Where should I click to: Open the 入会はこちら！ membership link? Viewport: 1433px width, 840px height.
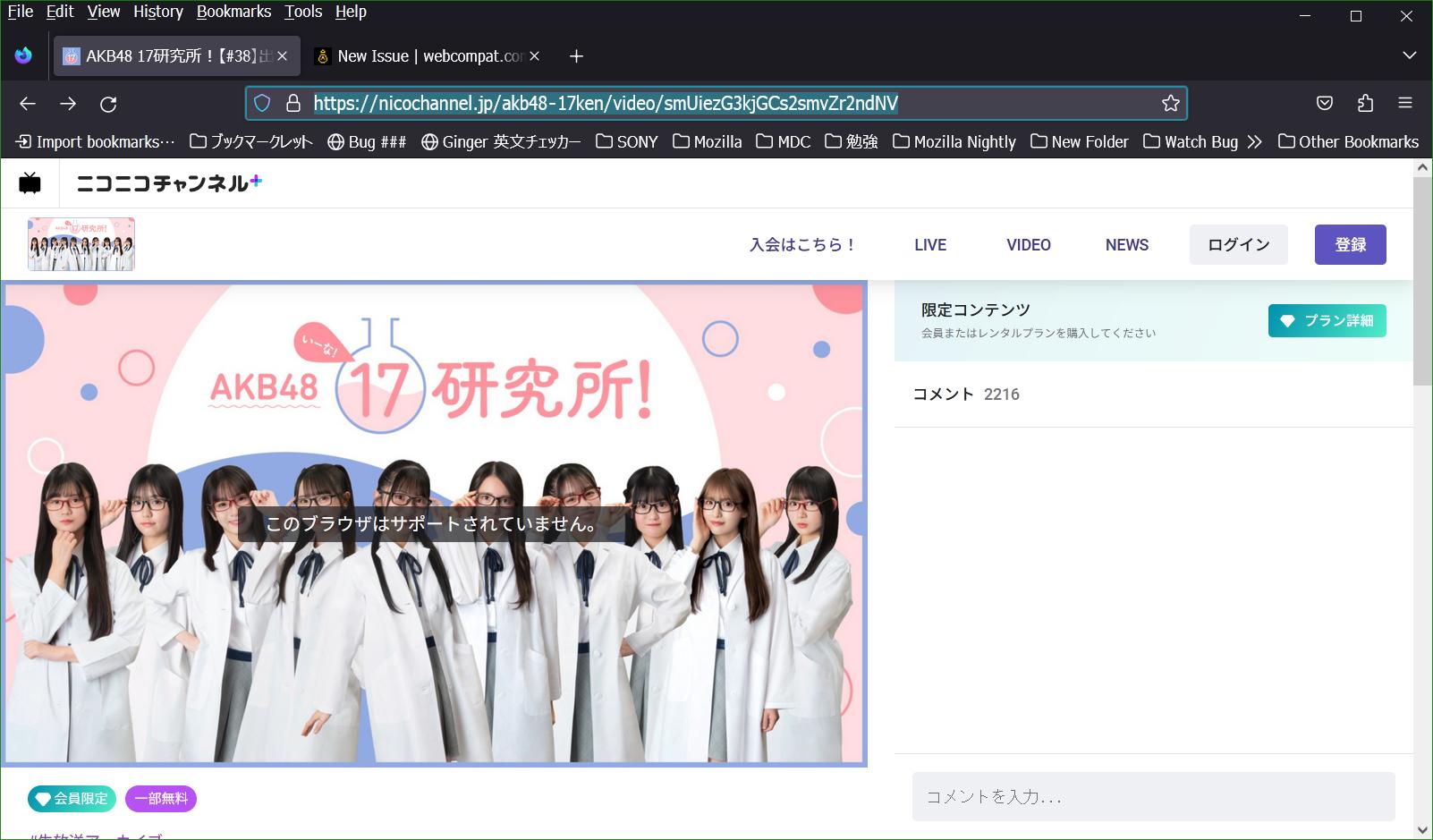[x=801, y=244]
